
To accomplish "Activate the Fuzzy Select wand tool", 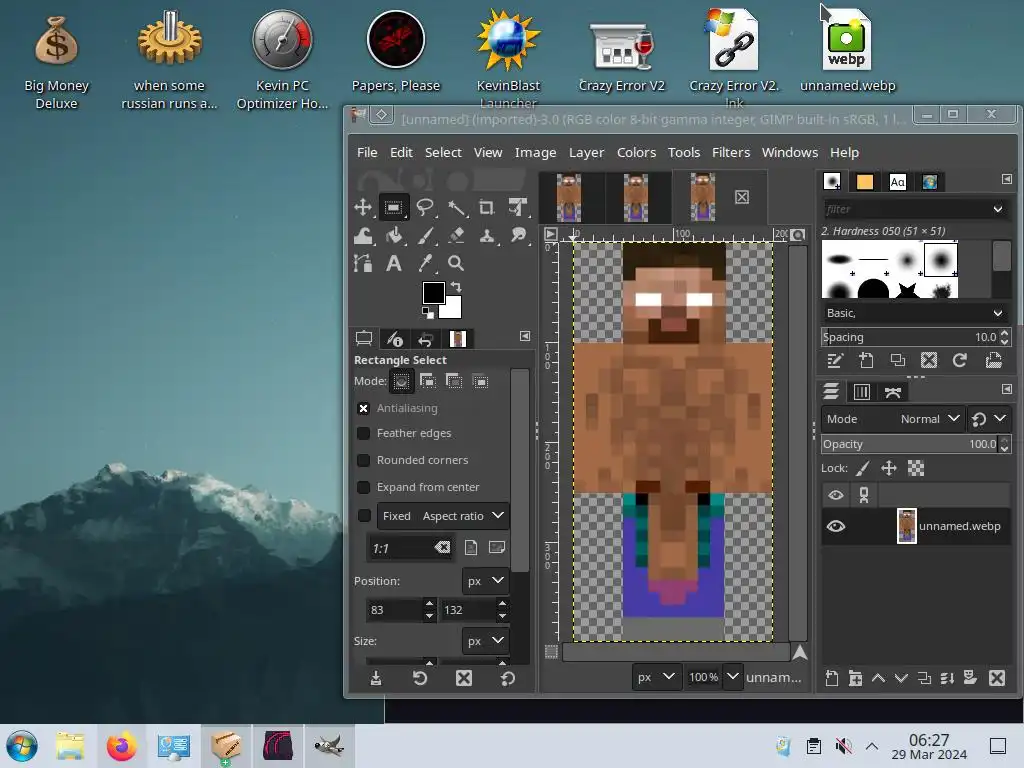I will tap(456, 208).
